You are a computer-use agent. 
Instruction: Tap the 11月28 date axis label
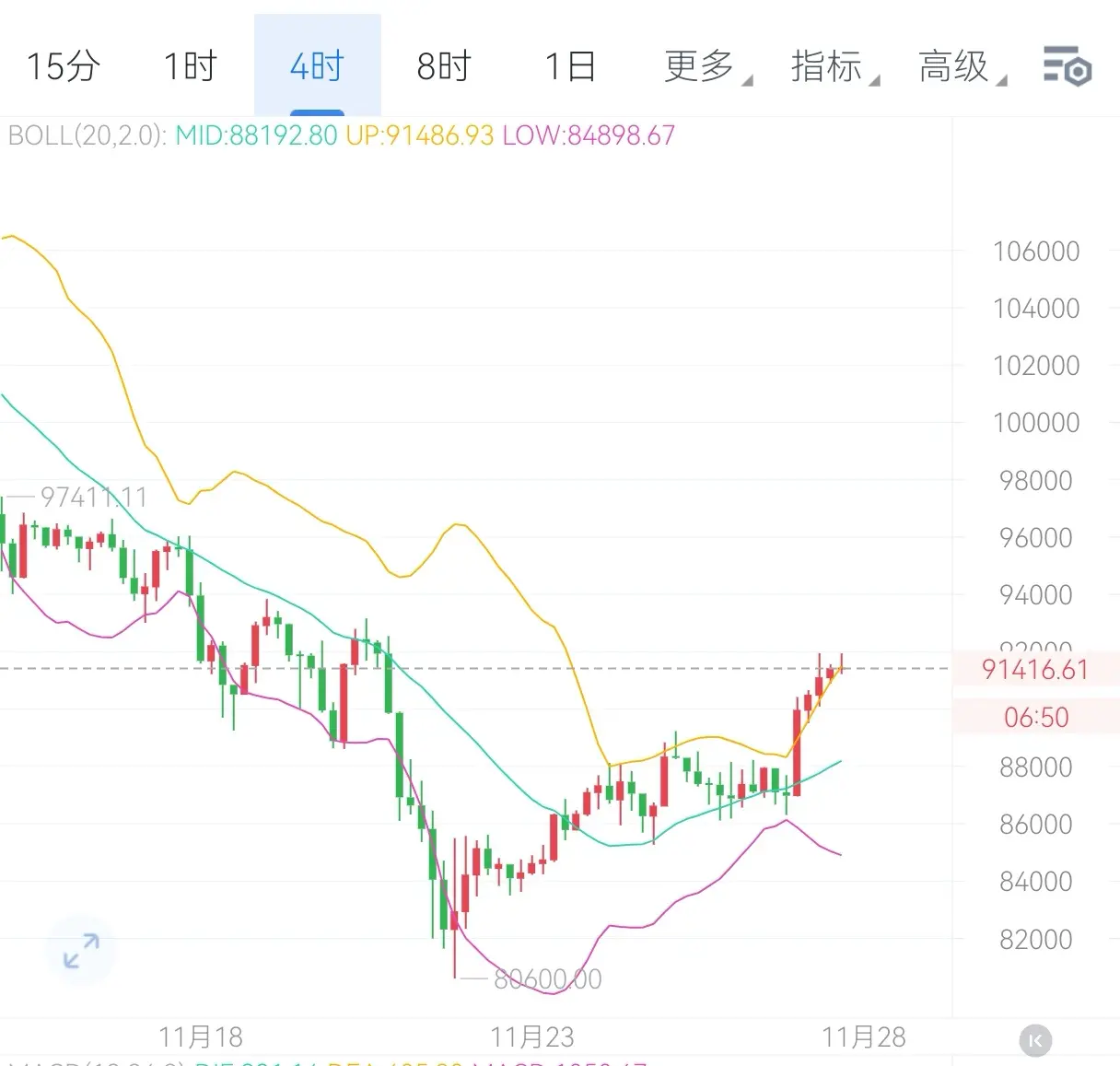[864, 1037]
